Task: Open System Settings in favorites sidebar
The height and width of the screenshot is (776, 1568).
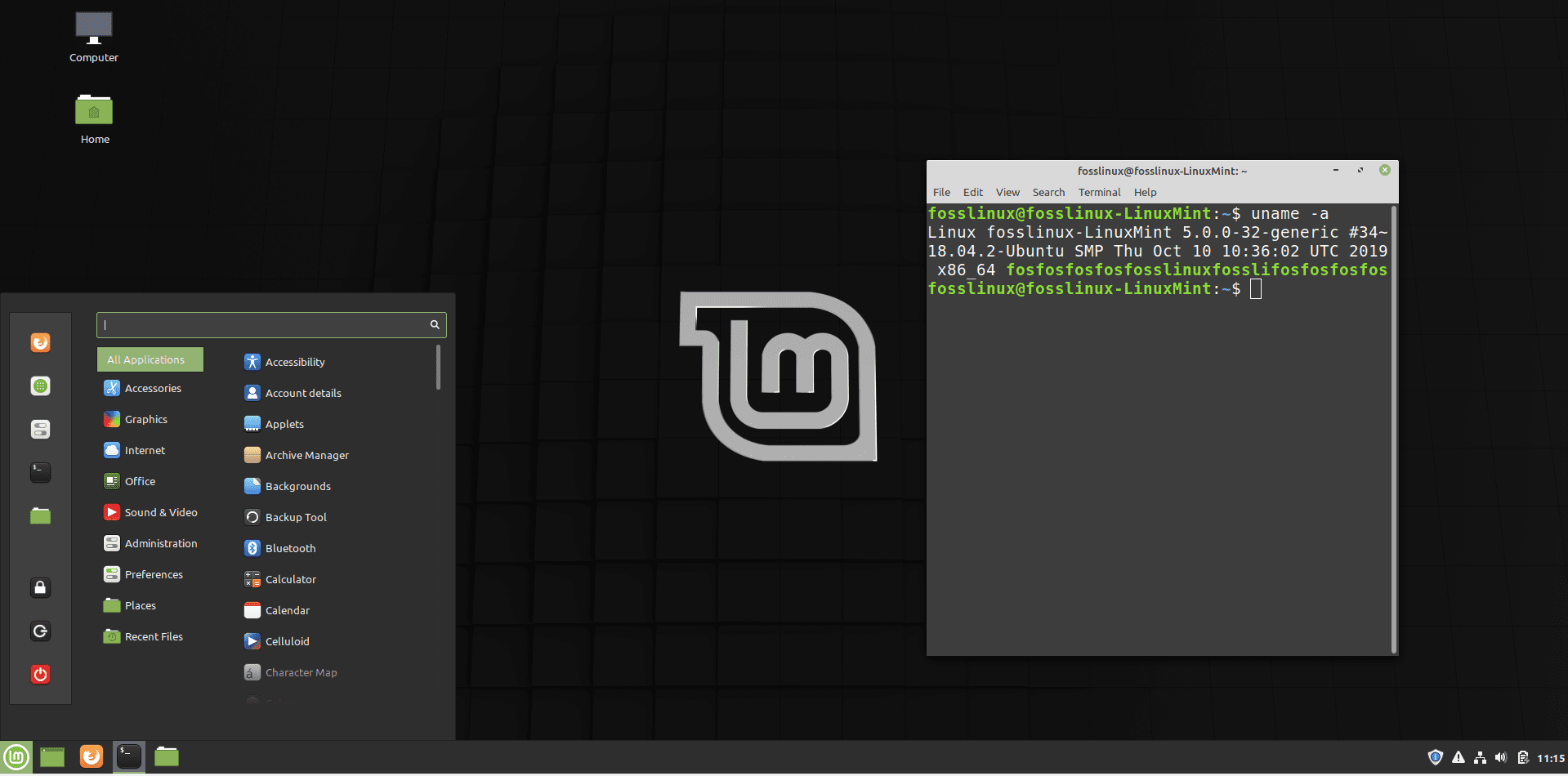Action: point(40,429)
